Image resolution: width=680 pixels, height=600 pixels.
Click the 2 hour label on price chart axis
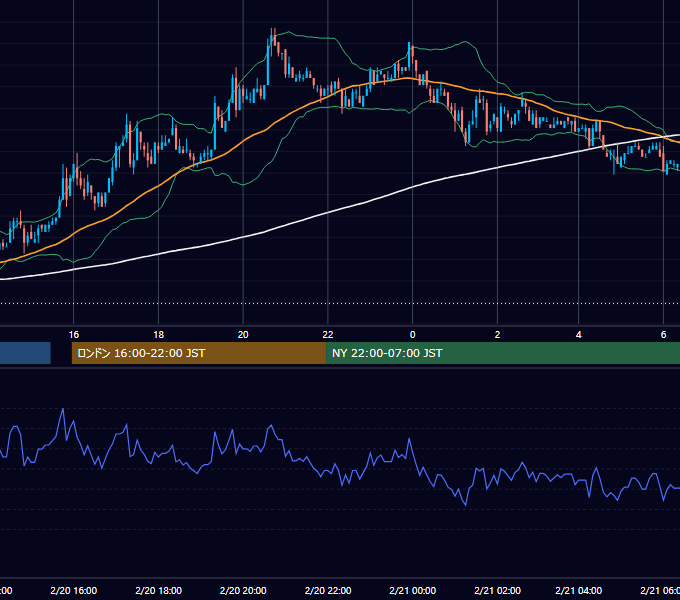497,335
